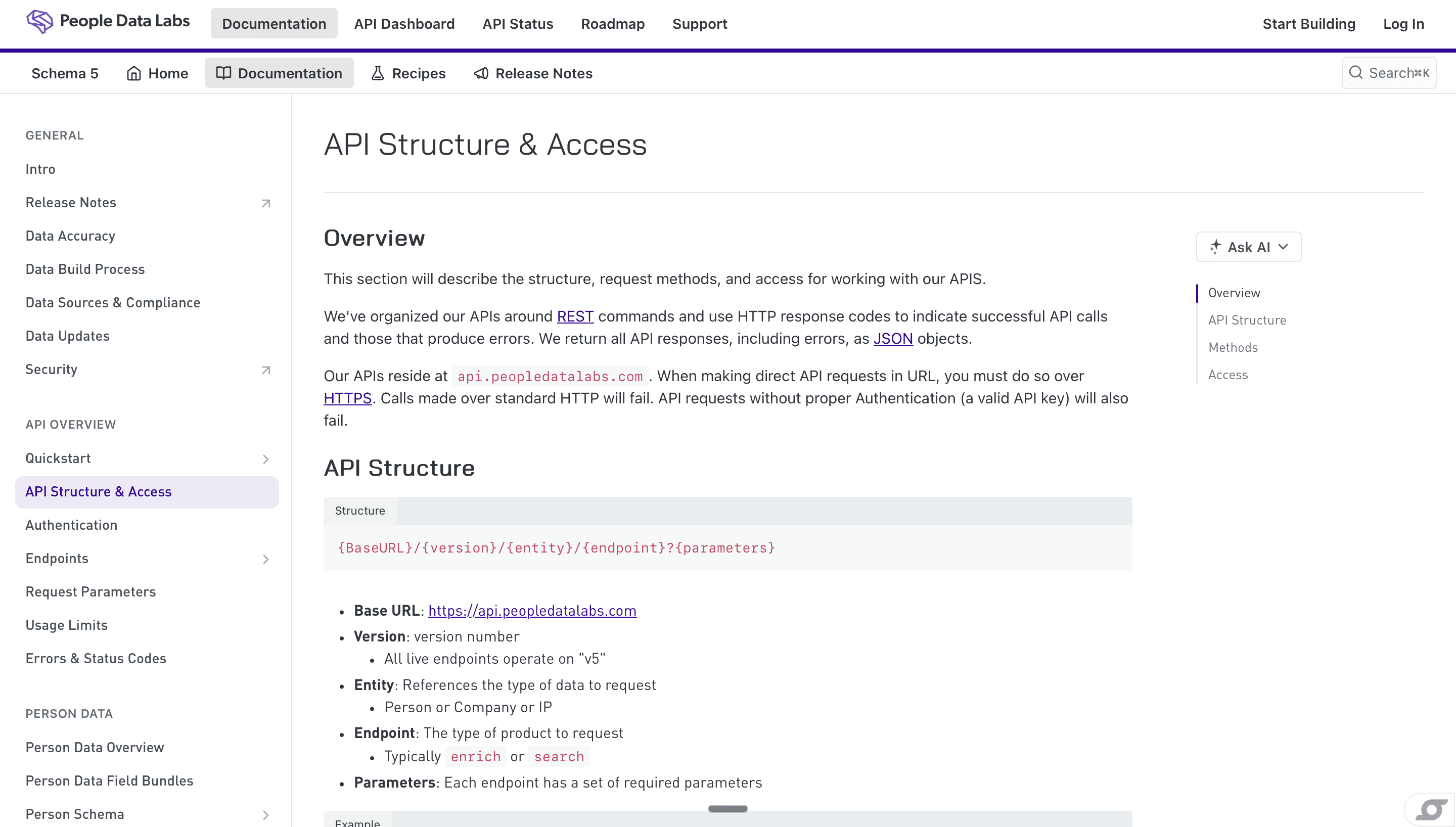Click external-link arrow beside Release Notes
The width and height of the screenshot is (1456, 827).
(266, 203)
